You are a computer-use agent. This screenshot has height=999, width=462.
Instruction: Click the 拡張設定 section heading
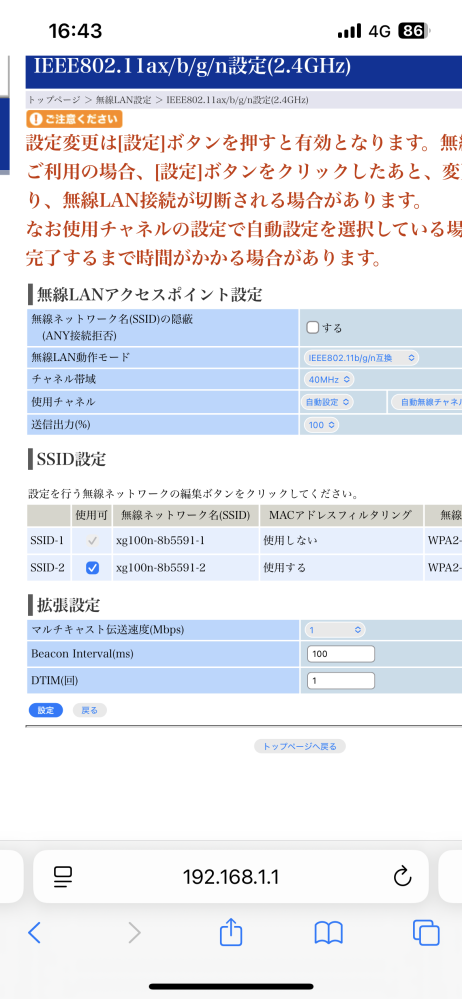point(68,605)
